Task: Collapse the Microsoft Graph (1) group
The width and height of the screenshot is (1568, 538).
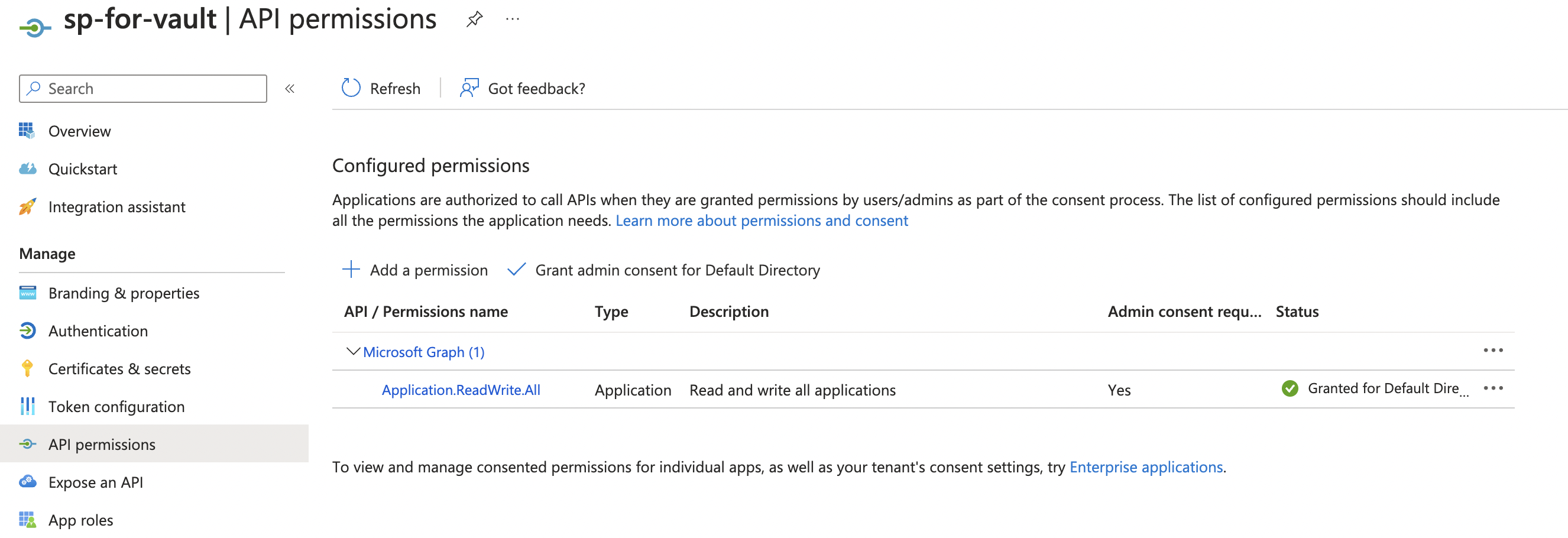Action: pos(352,352)
